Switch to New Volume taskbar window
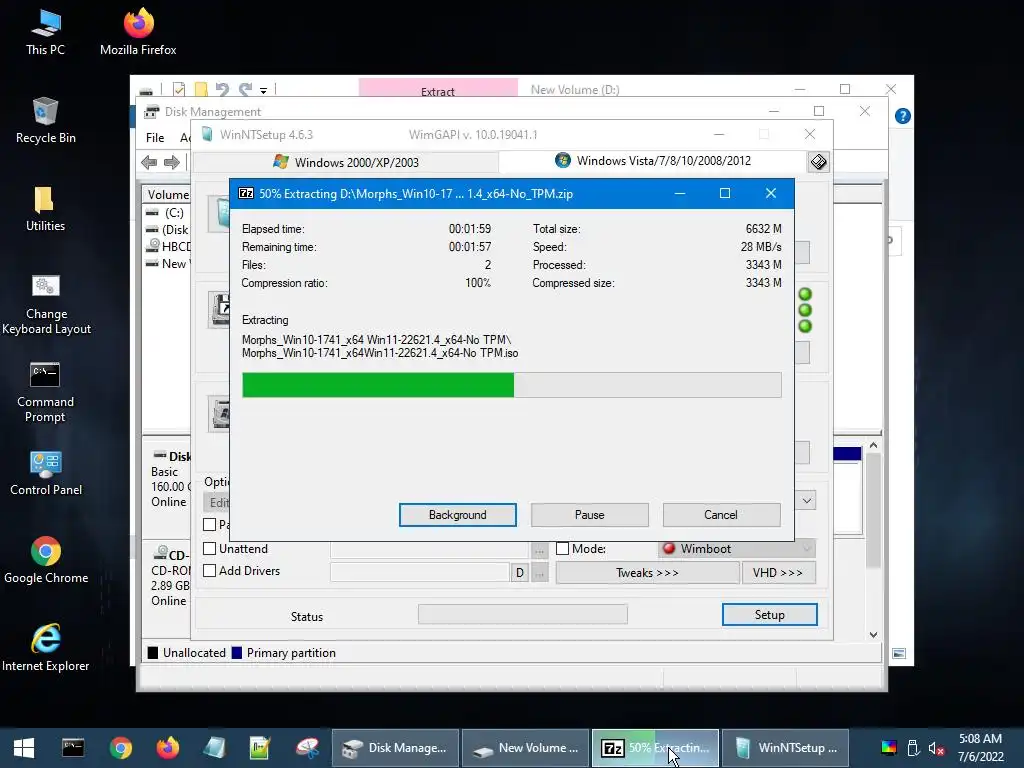This screenshot has height=768, width=1024. (x=525, y=748)
